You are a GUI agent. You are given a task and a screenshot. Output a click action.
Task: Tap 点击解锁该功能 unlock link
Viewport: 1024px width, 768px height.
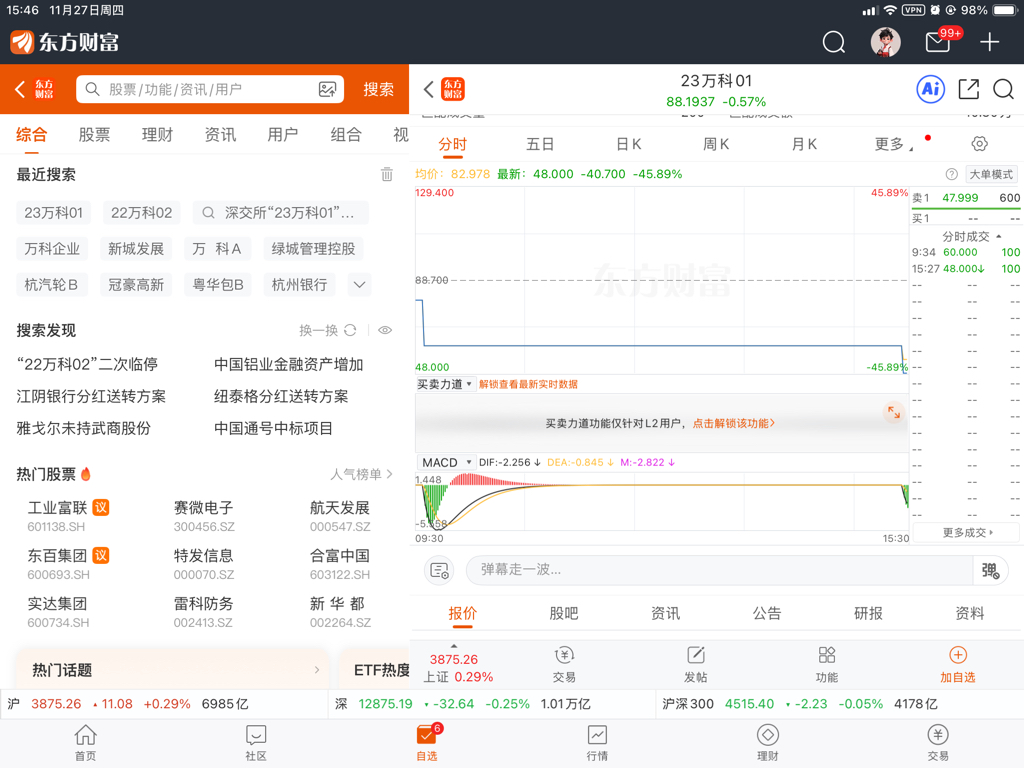click(733, 423)
